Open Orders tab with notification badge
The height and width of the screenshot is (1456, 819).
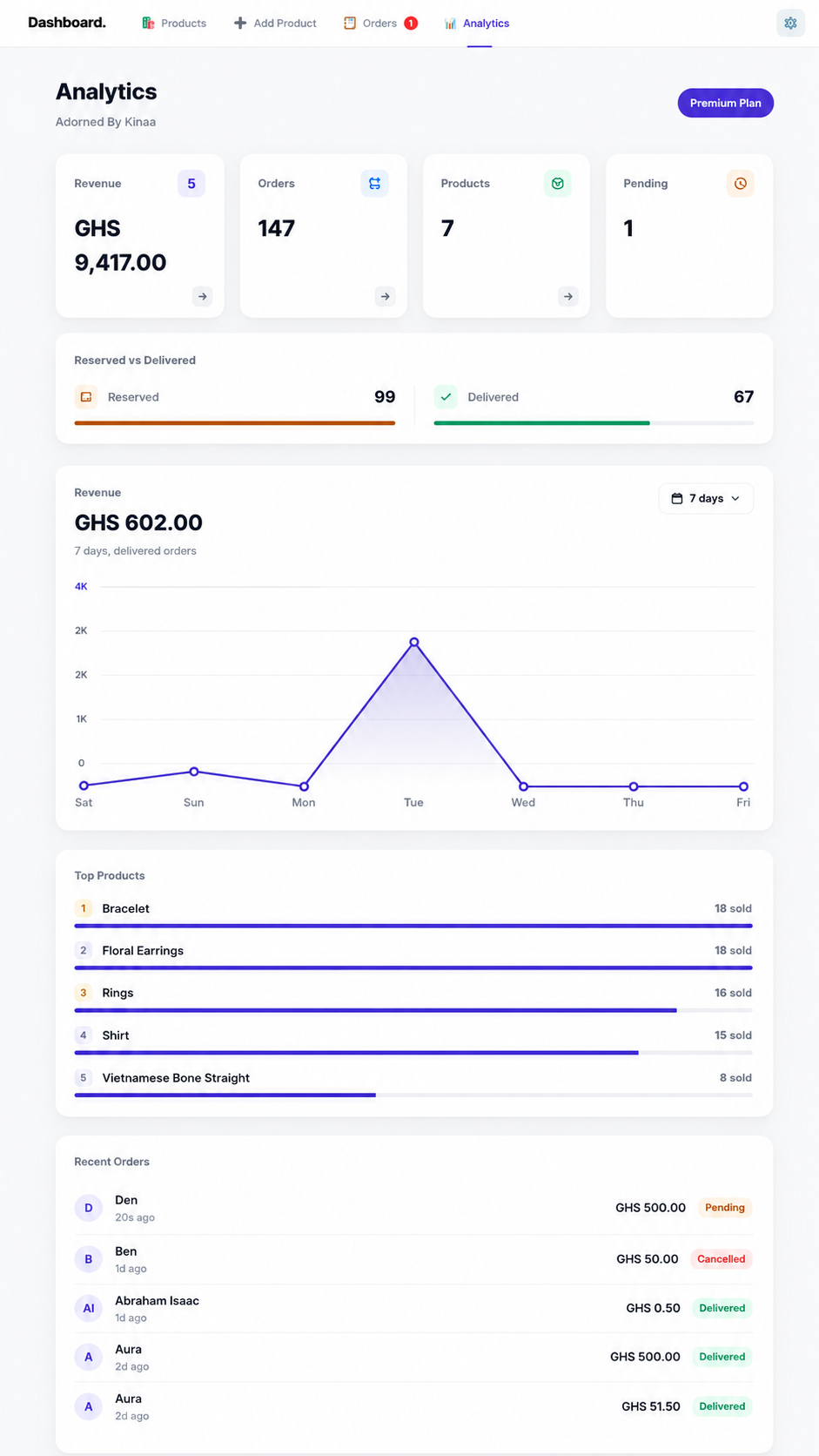coord(380,24)
